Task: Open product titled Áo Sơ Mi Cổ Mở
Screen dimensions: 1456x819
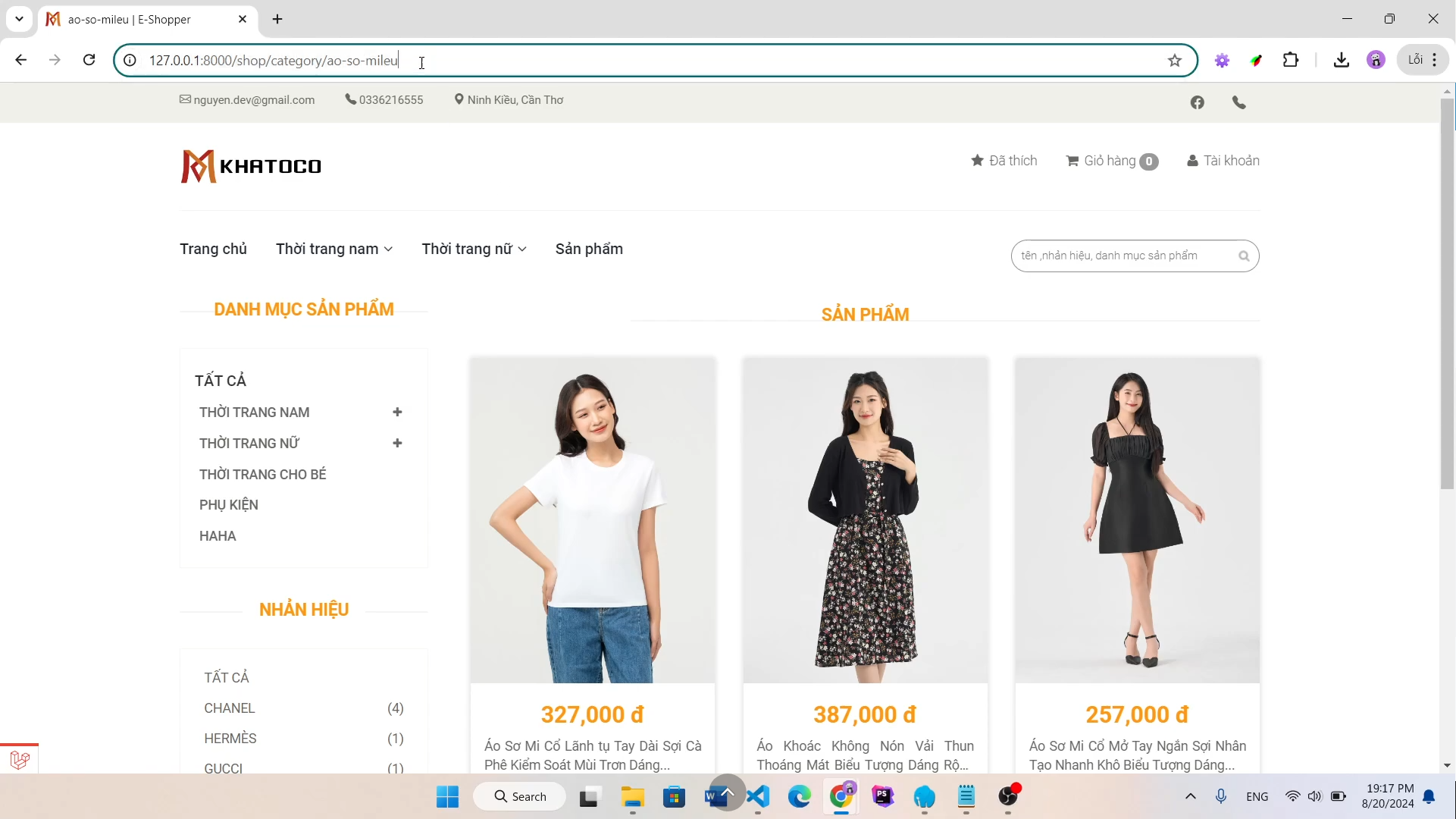Action: [x=1138, y=755]
